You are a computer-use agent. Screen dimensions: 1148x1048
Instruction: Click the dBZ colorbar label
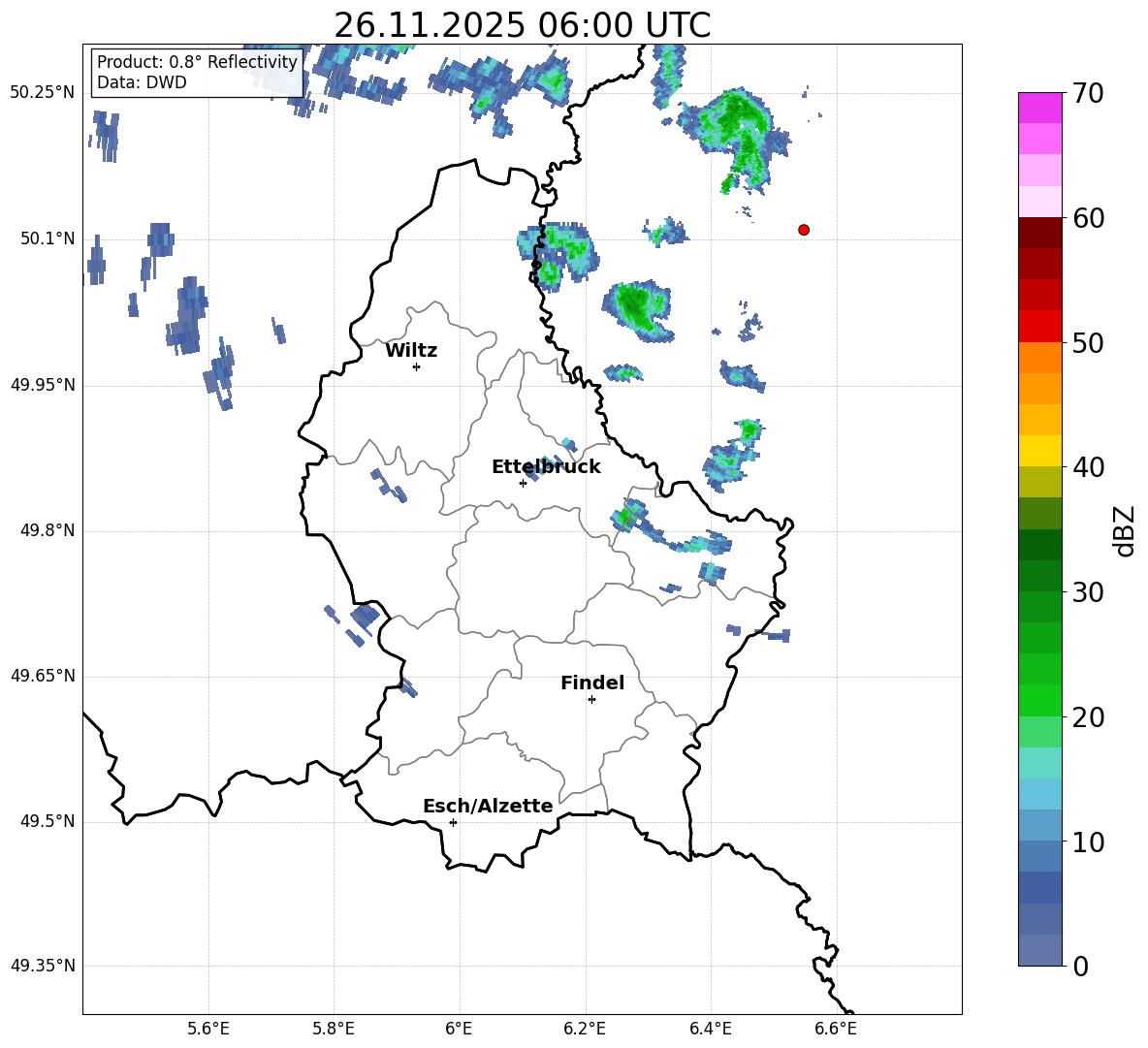1125,530
